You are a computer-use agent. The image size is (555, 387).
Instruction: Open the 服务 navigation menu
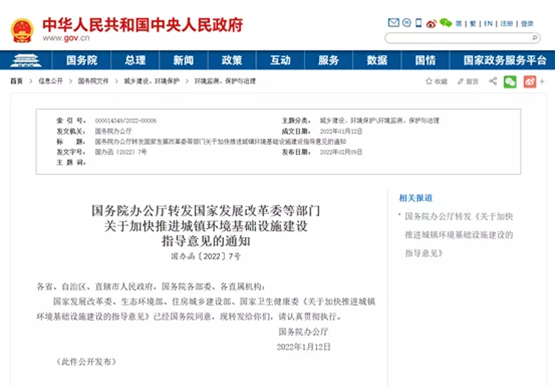(328, 60)
